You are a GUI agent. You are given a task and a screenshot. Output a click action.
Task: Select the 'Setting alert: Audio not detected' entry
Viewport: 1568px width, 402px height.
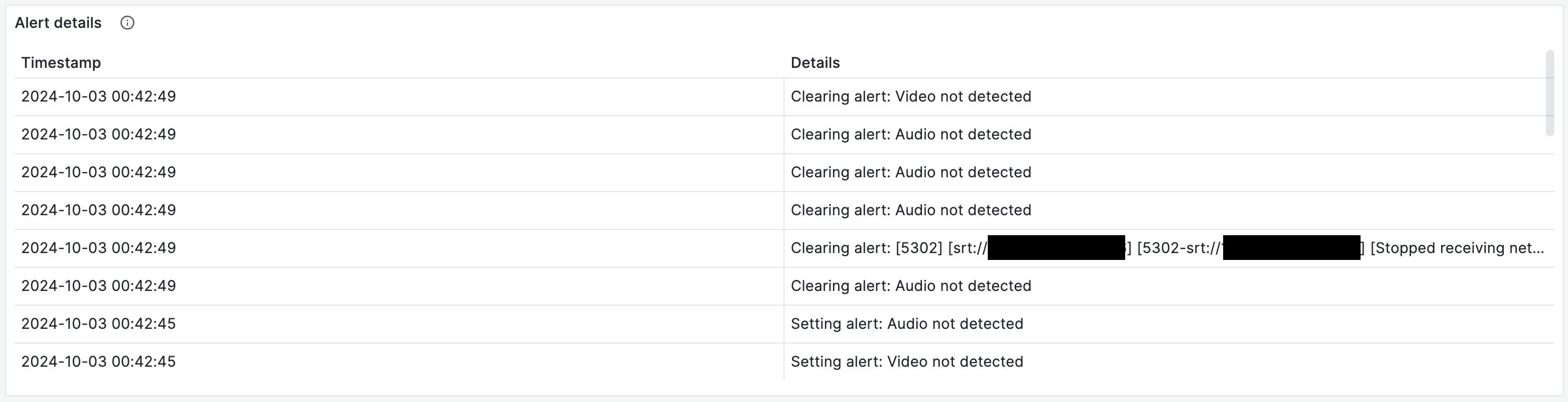[907, 324]
